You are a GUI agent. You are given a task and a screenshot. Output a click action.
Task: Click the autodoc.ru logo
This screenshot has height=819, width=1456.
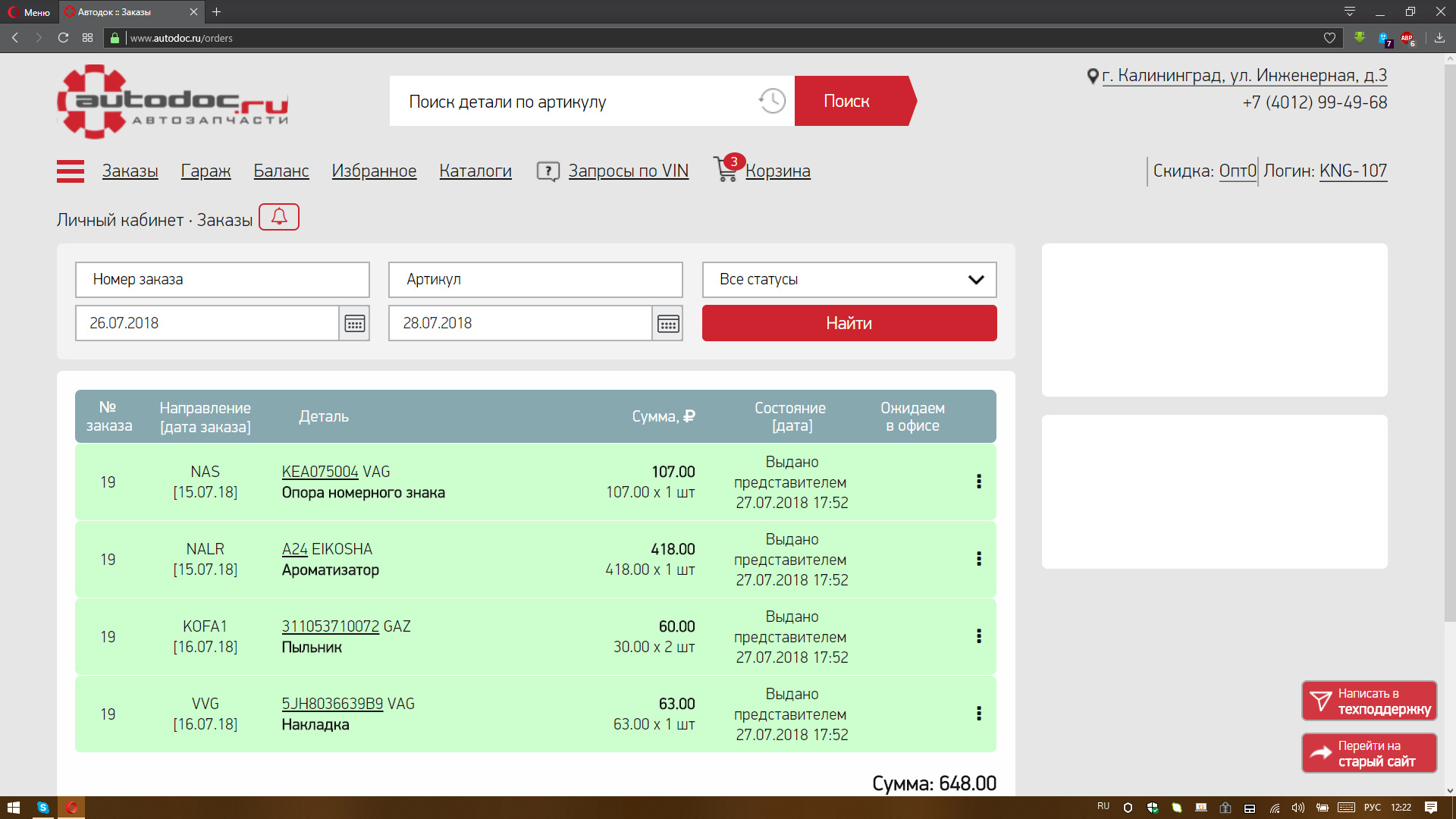[x=173, y=102]
